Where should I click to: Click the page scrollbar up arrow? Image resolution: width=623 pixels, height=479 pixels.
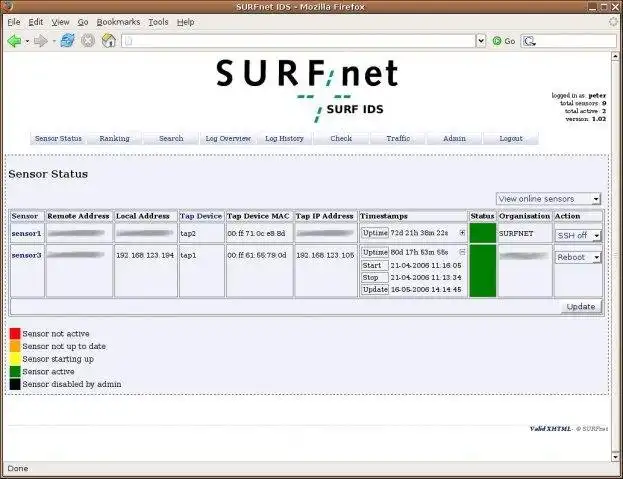(615, 56)
